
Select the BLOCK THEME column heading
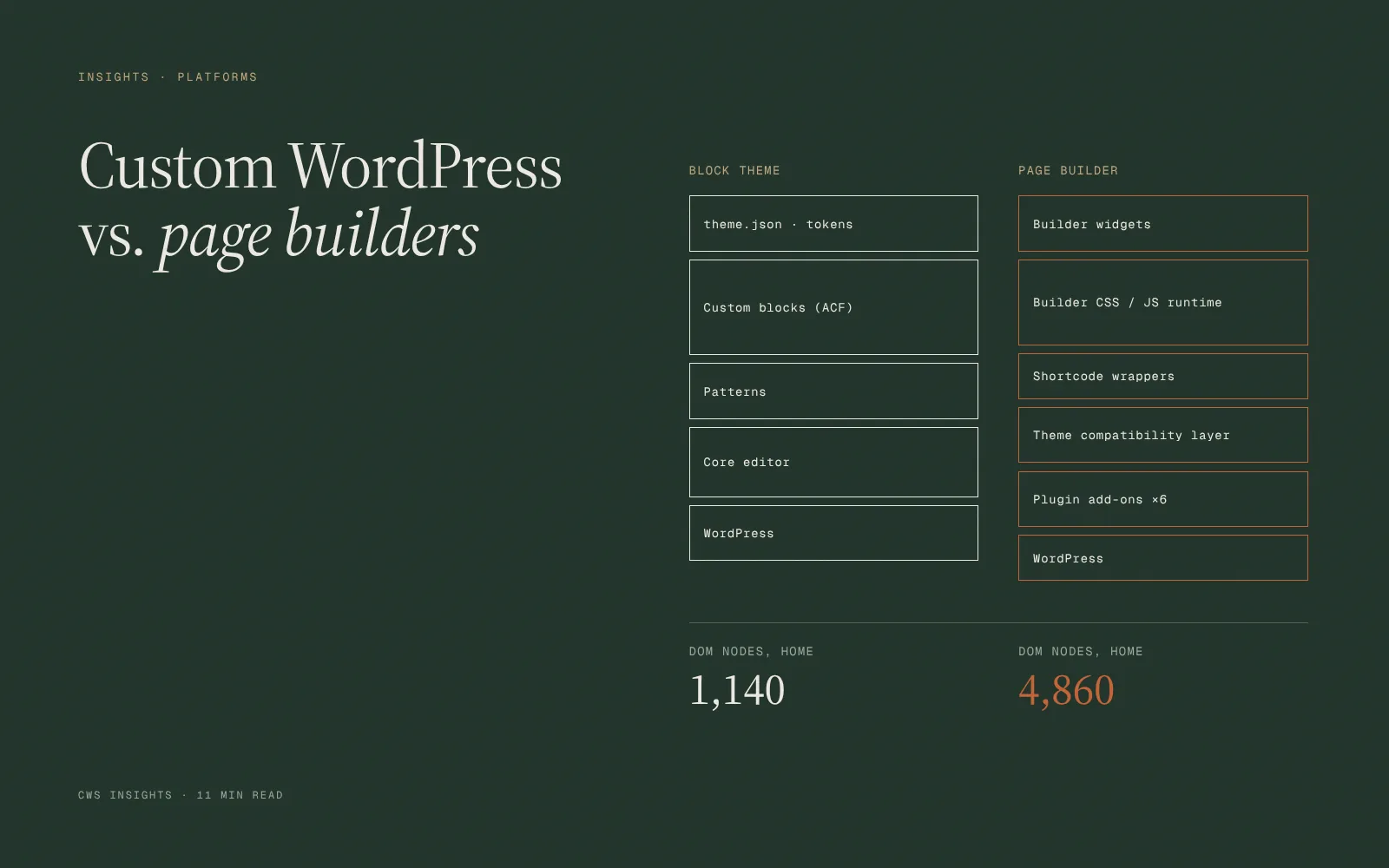734,171
